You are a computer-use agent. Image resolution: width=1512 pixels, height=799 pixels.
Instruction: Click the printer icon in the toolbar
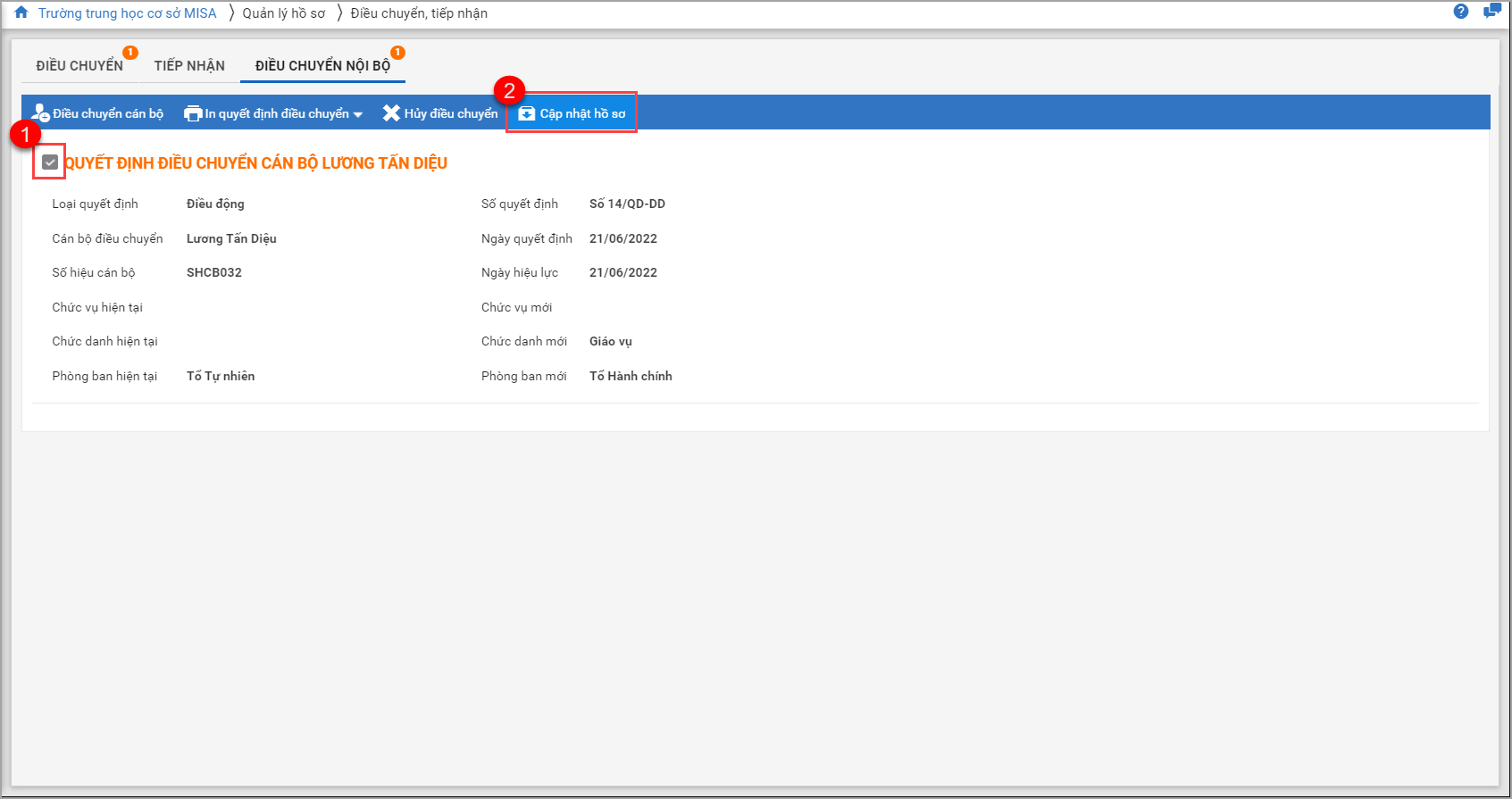point(193,113)
